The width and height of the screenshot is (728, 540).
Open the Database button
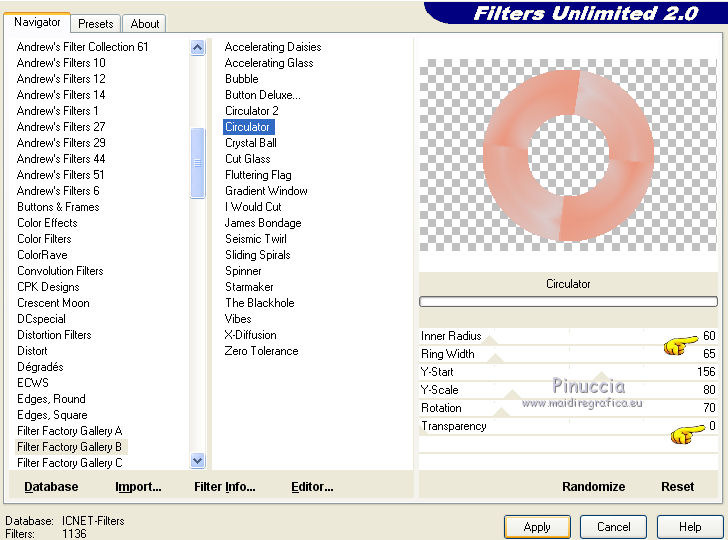click(51, 487)
